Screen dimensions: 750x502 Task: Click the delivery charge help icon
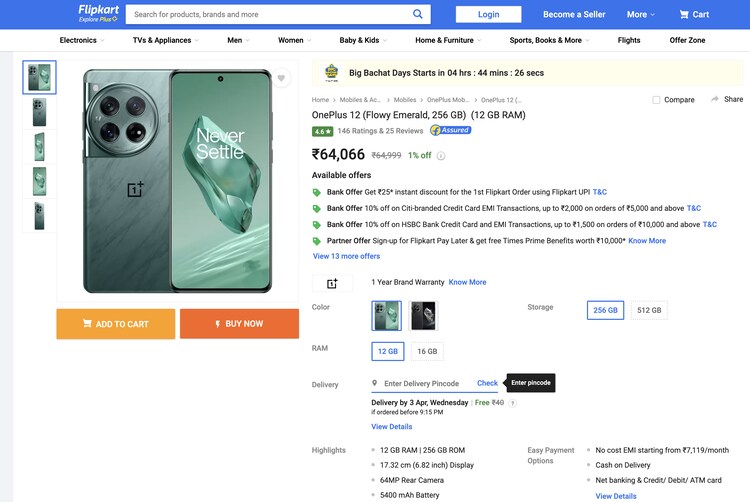513,403
